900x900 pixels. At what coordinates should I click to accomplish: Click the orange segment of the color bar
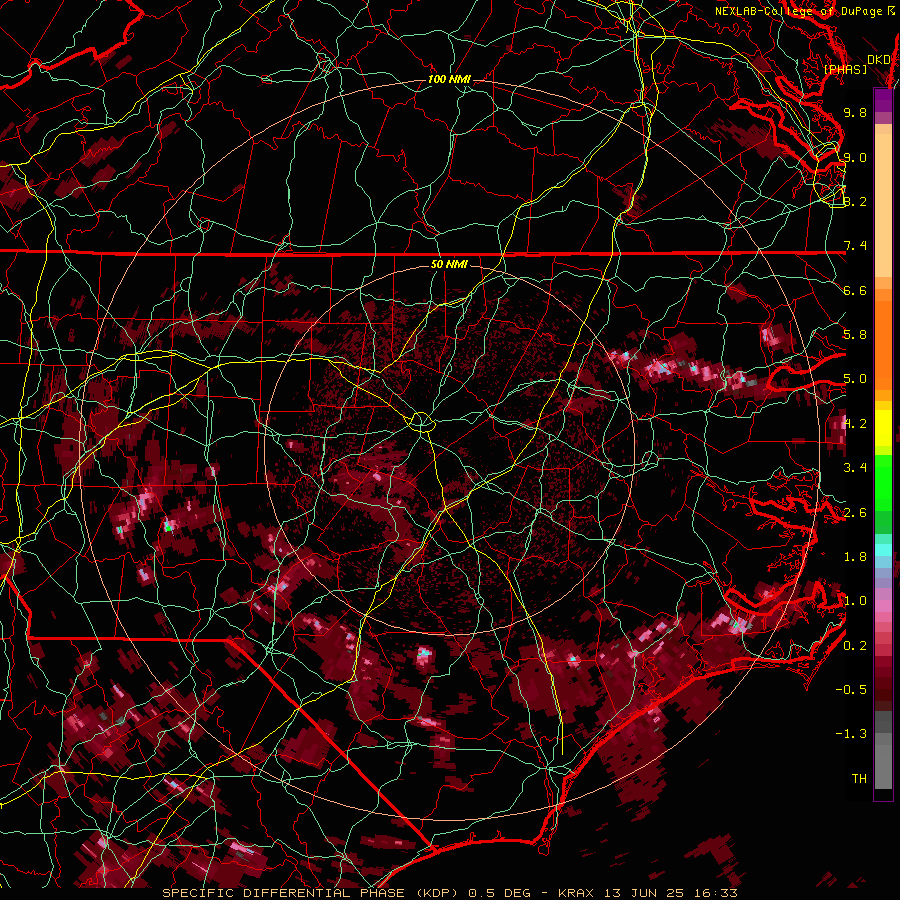883,342
